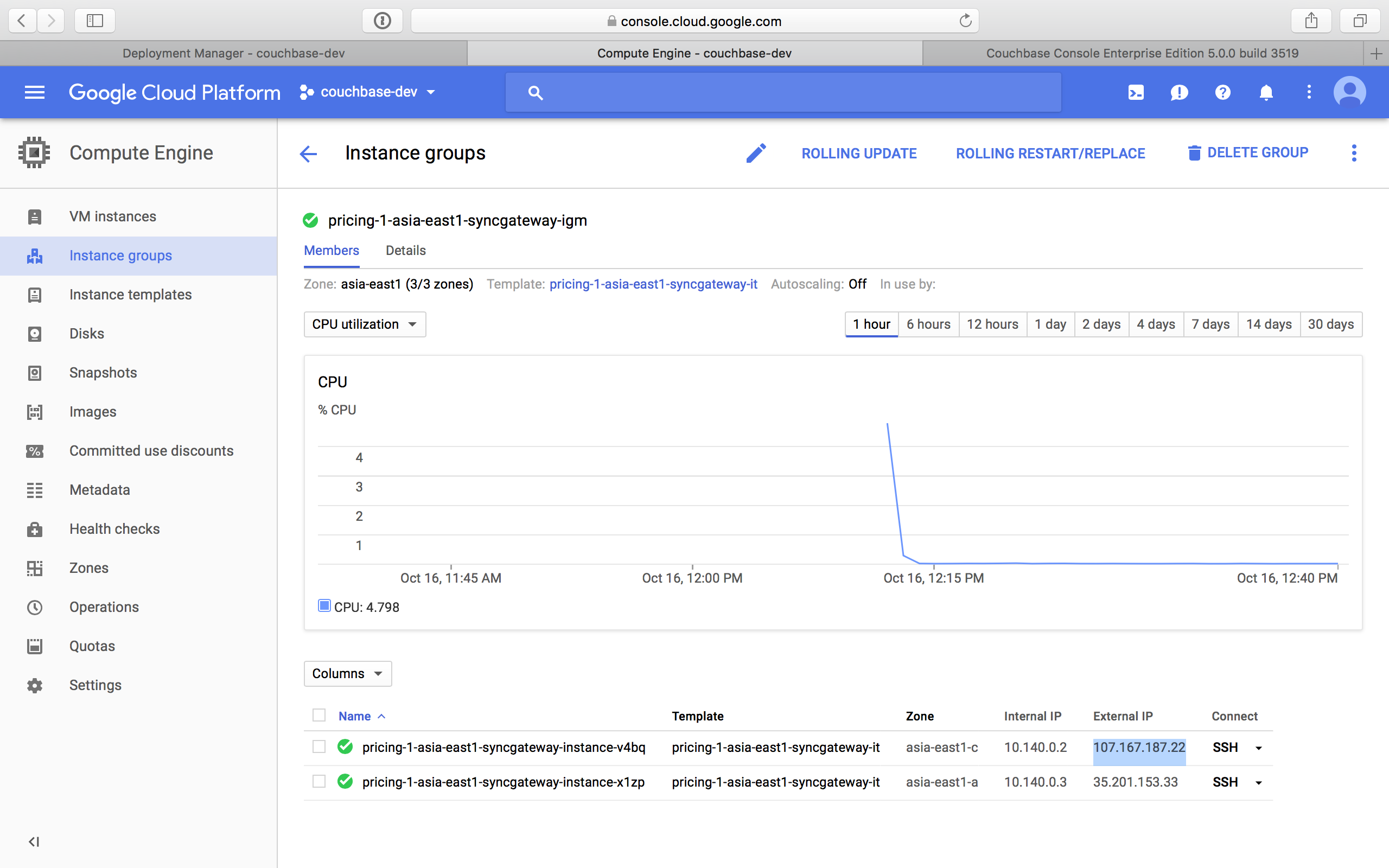Click the VM instances sidebar icon
Viewport: 1389px width, 868px height.
(34, 216)
